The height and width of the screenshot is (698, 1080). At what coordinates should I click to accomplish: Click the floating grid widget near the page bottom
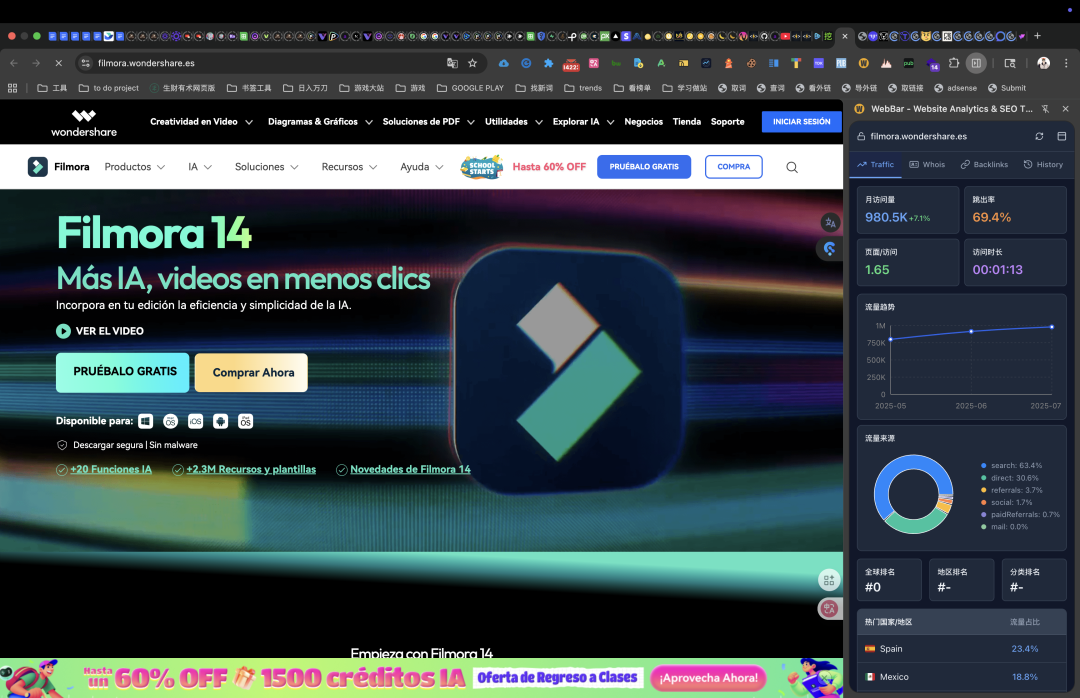829,580
